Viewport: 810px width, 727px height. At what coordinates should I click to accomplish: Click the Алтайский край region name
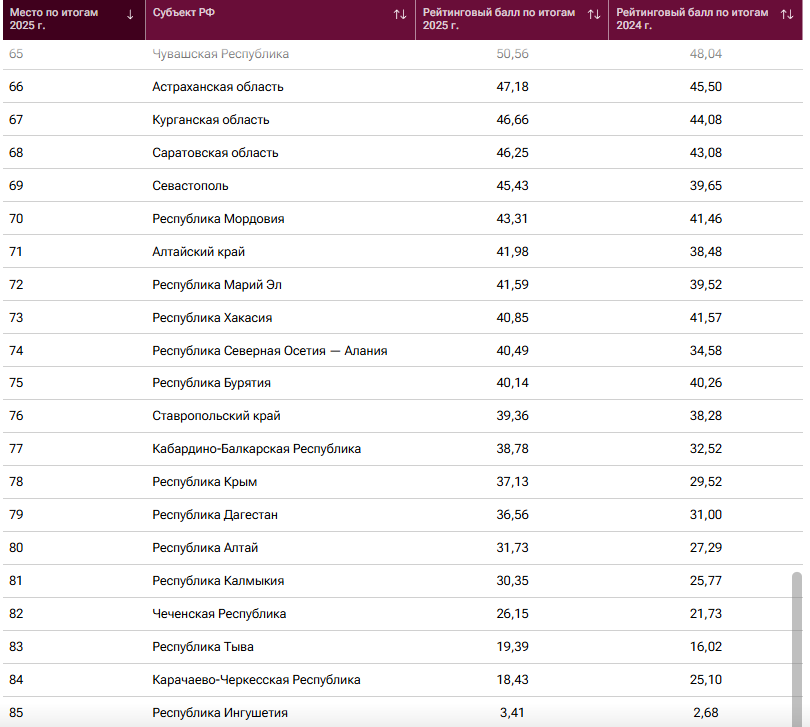click(198, 252)
